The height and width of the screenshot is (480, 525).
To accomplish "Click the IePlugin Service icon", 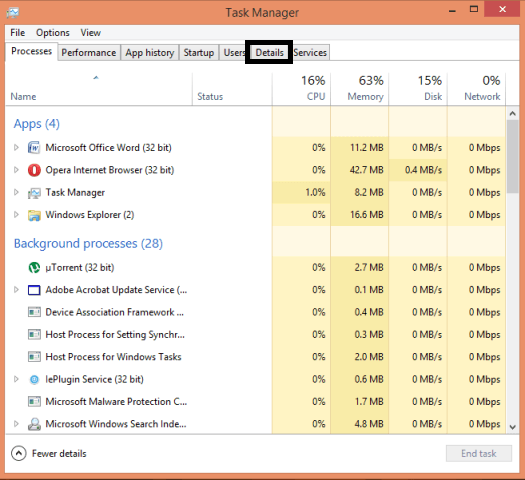I will [34, 379].
